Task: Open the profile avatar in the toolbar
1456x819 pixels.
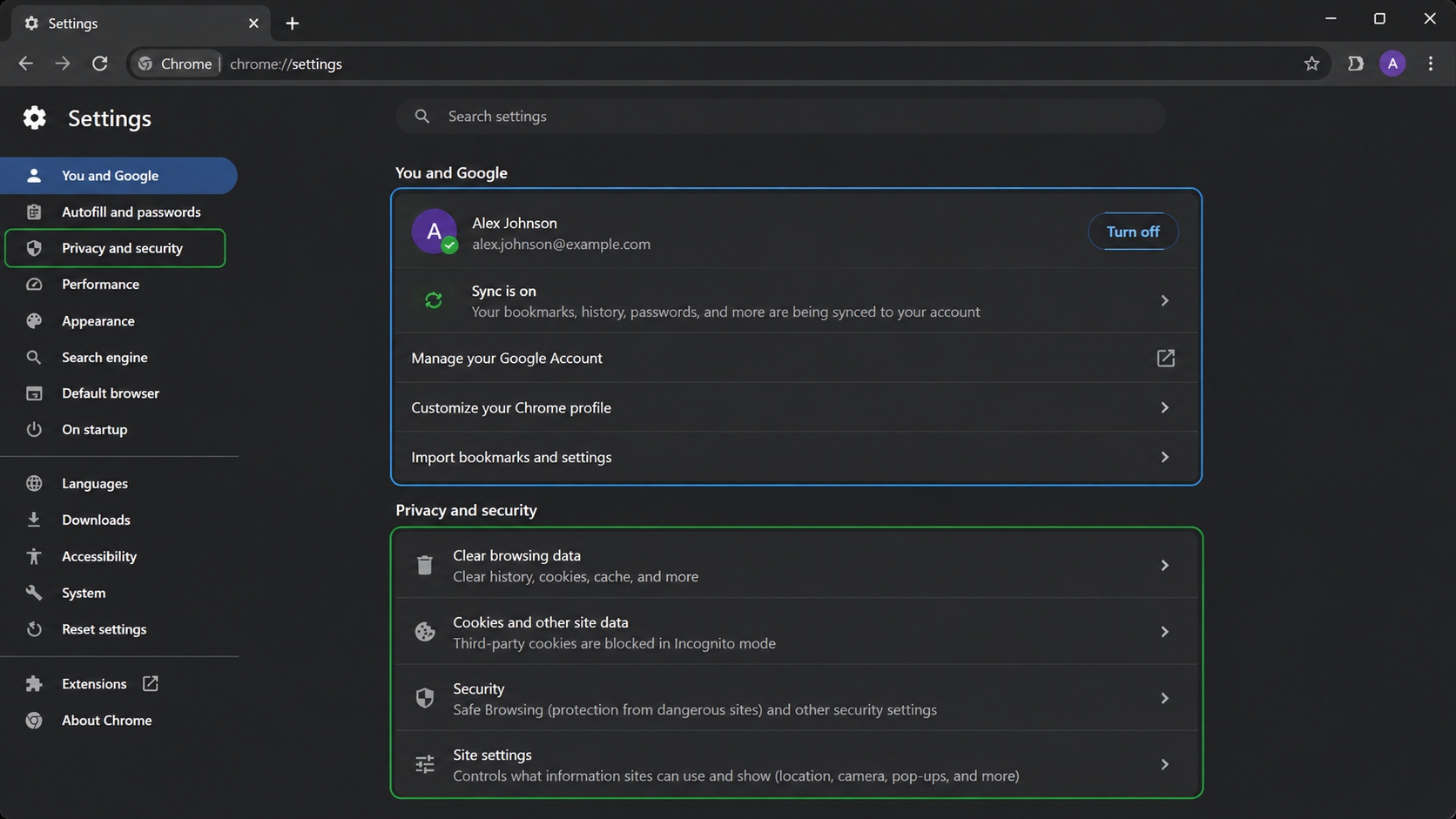Action: 1392,64
